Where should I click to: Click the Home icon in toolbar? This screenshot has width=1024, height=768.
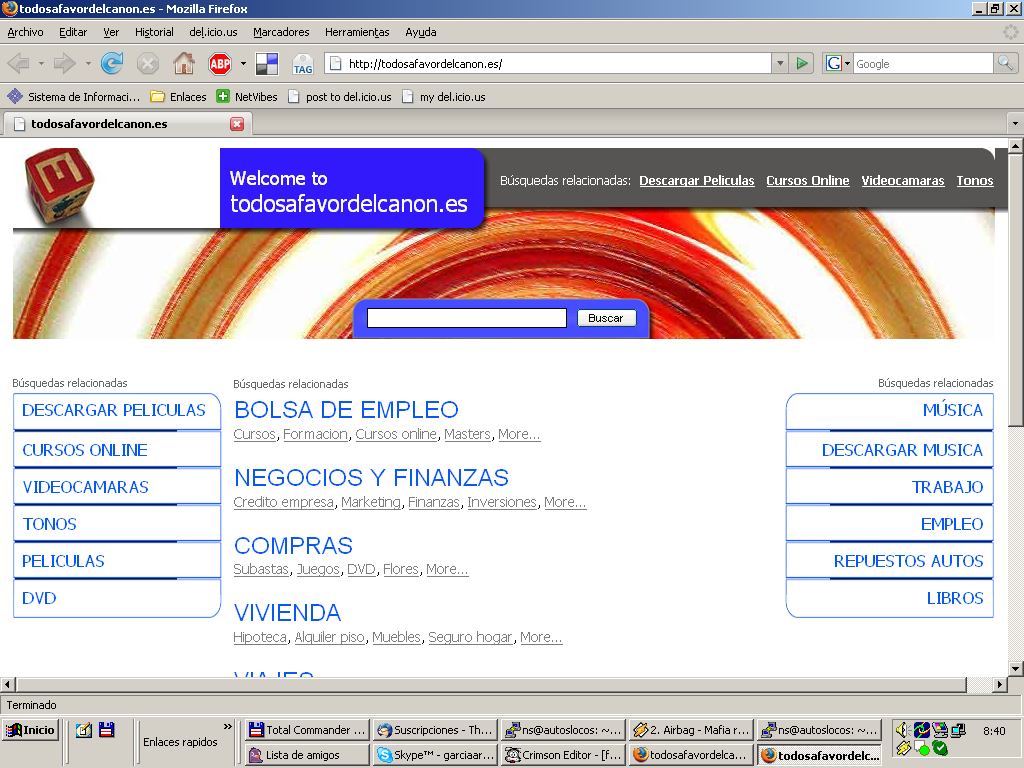184,64
